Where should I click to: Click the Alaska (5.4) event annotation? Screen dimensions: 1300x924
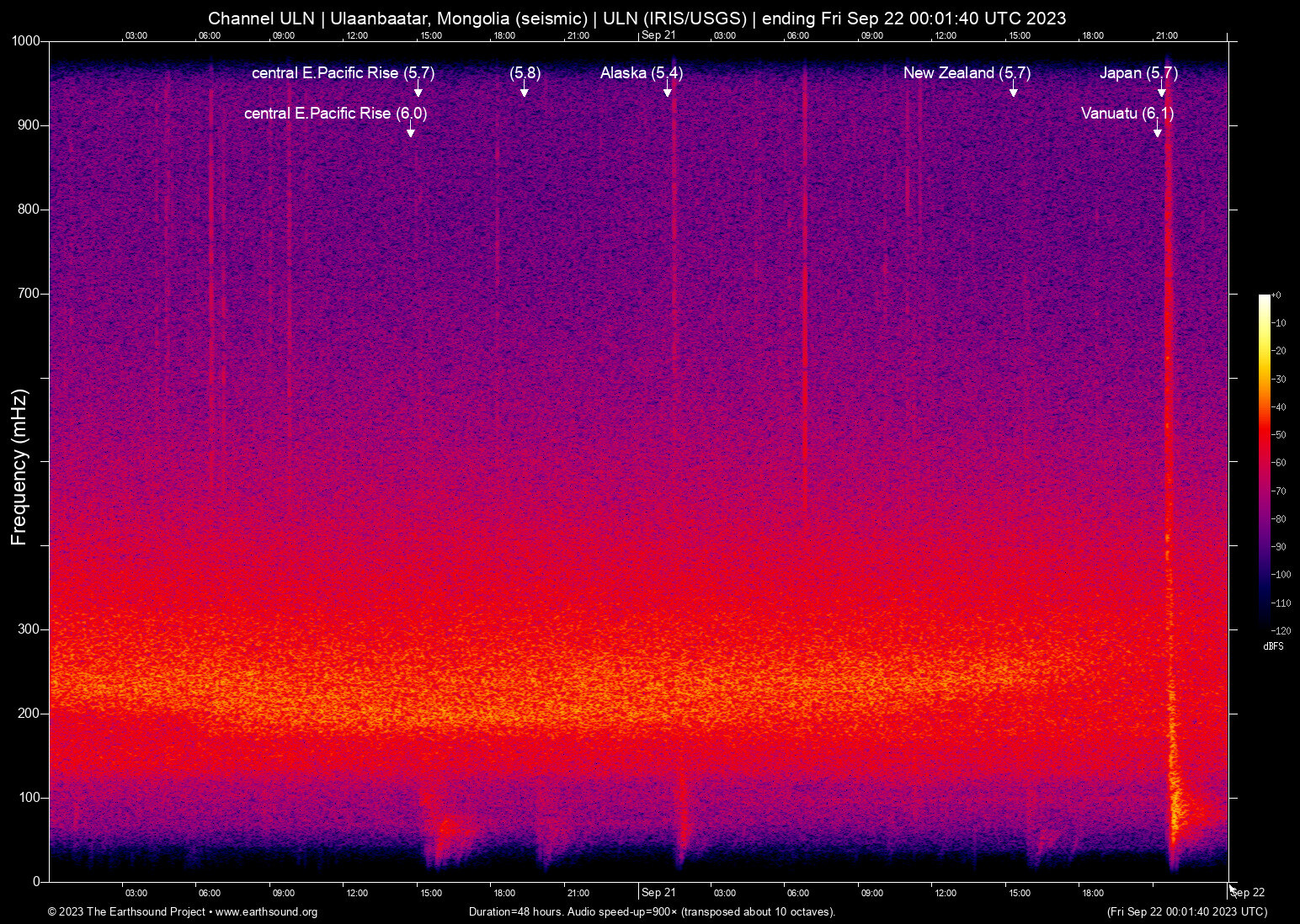coord(641,73)
